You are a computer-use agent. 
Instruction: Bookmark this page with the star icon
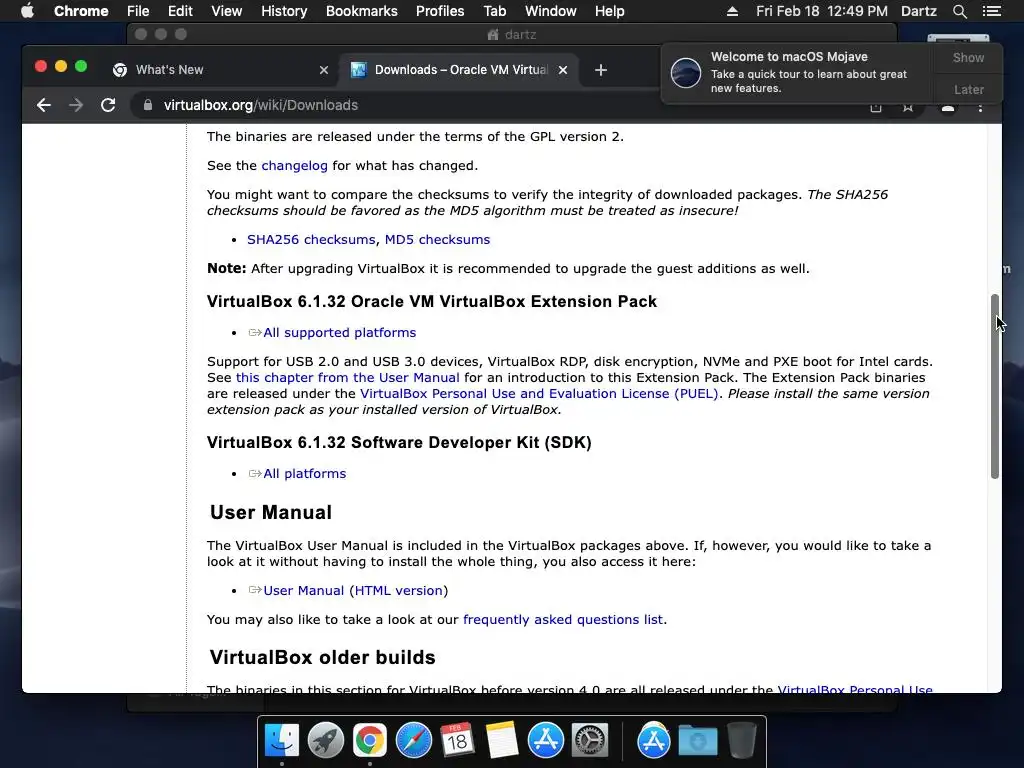coord(908,107)
